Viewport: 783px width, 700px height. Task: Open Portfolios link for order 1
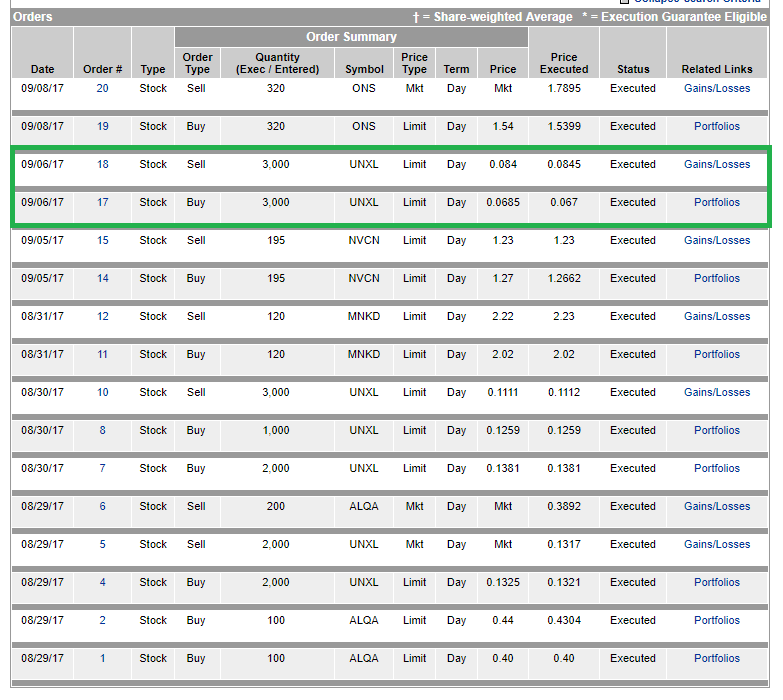pos(716,658)
